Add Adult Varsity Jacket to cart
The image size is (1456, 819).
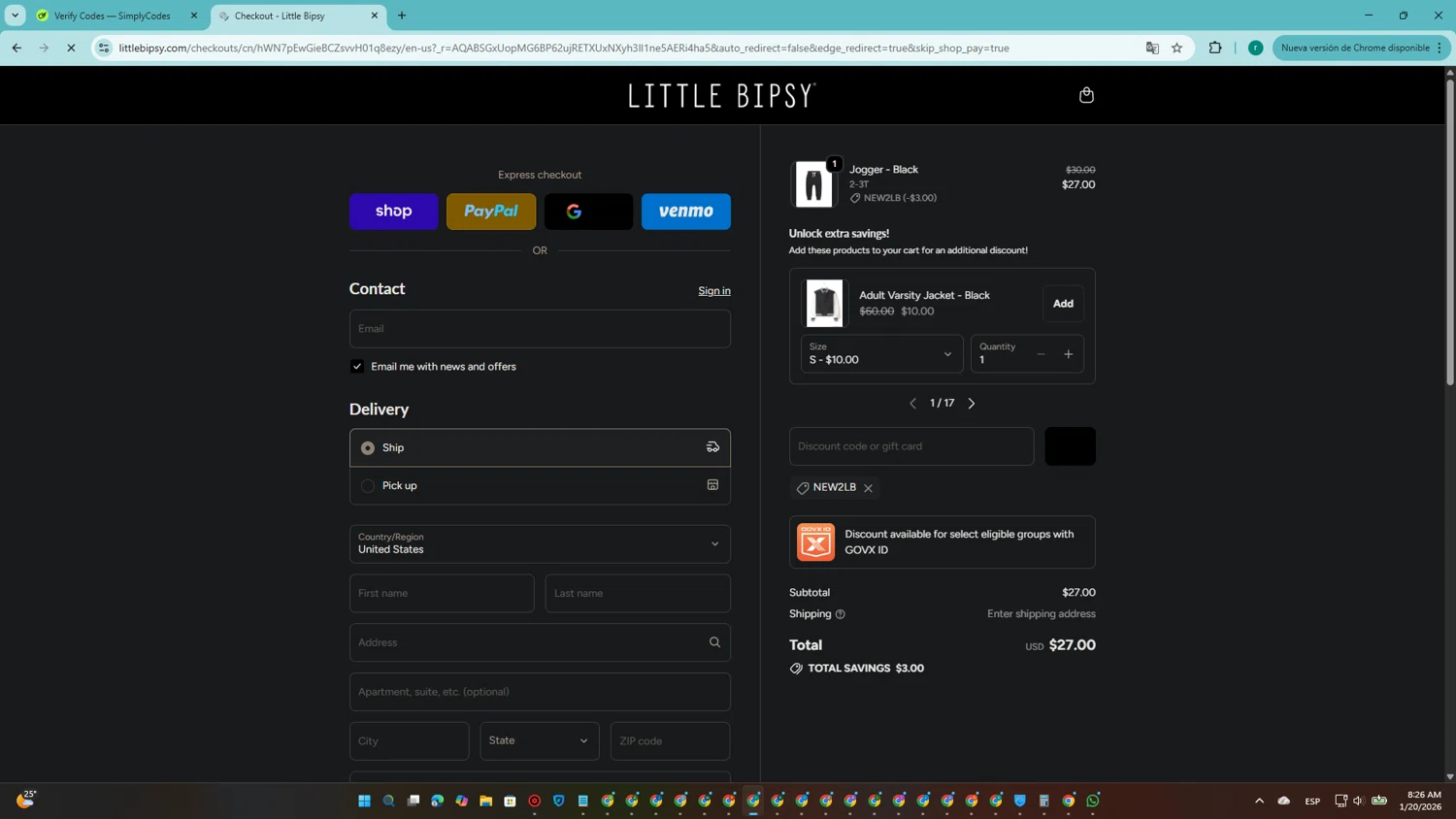tap(1063, 304)
